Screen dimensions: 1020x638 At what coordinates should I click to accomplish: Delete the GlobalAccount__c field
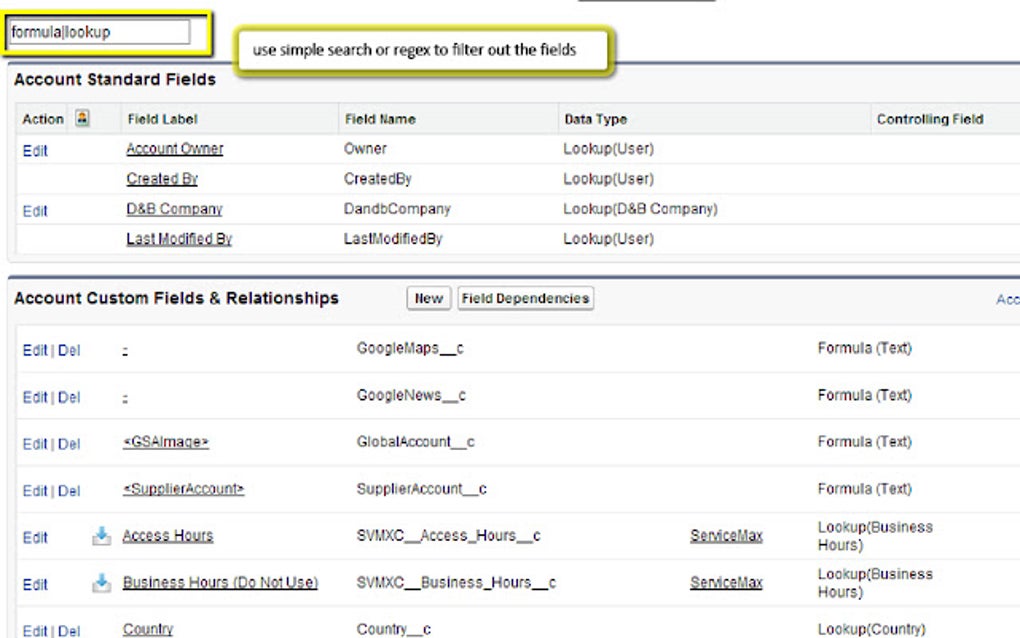(x=69, y=444)
